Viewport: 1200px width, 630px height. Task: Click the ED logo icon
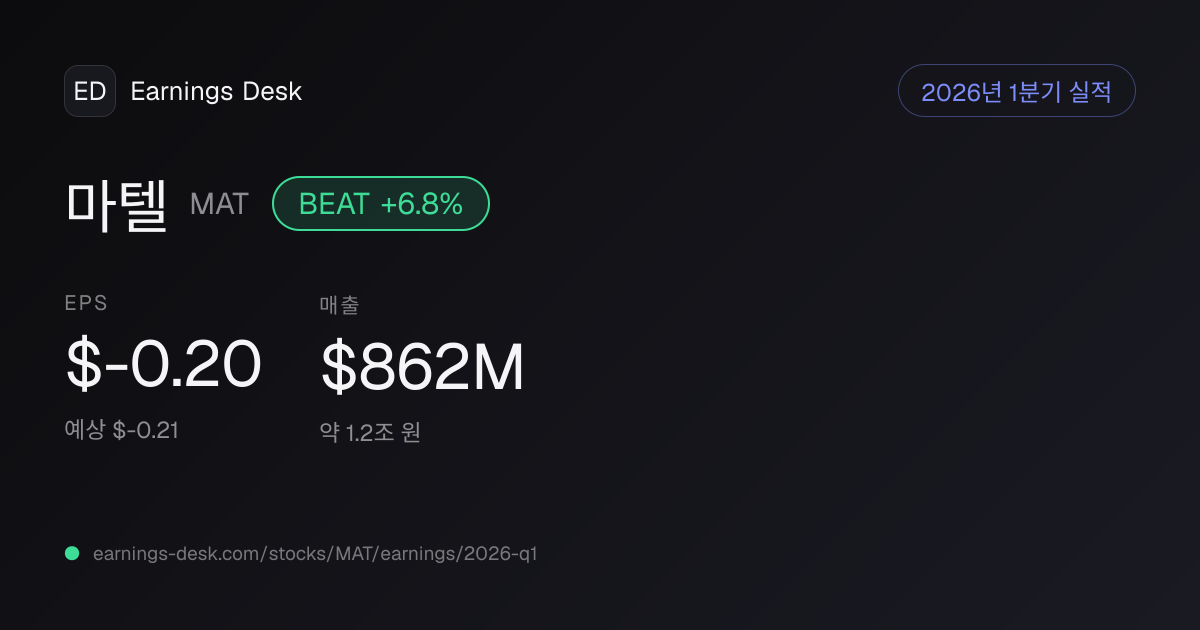point(90,91)
